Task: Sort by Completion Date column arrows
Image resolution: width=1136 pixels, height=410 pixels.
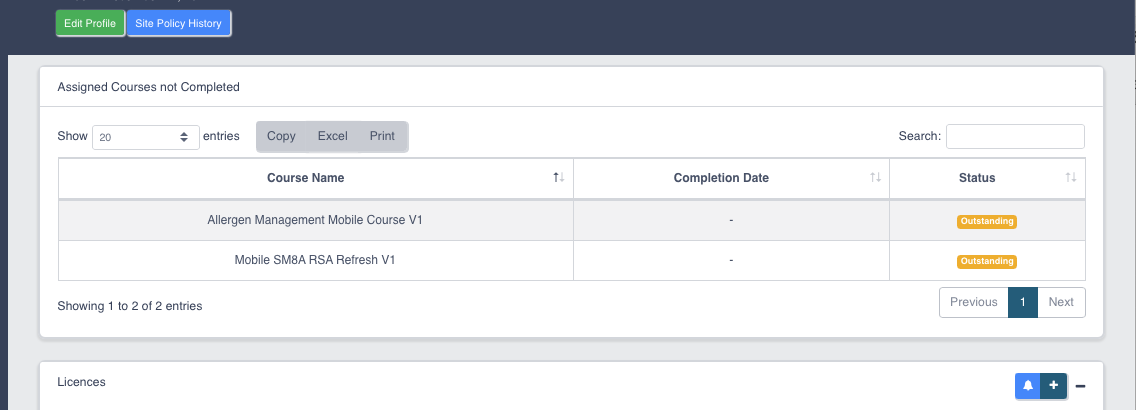Action: (875, 177)
